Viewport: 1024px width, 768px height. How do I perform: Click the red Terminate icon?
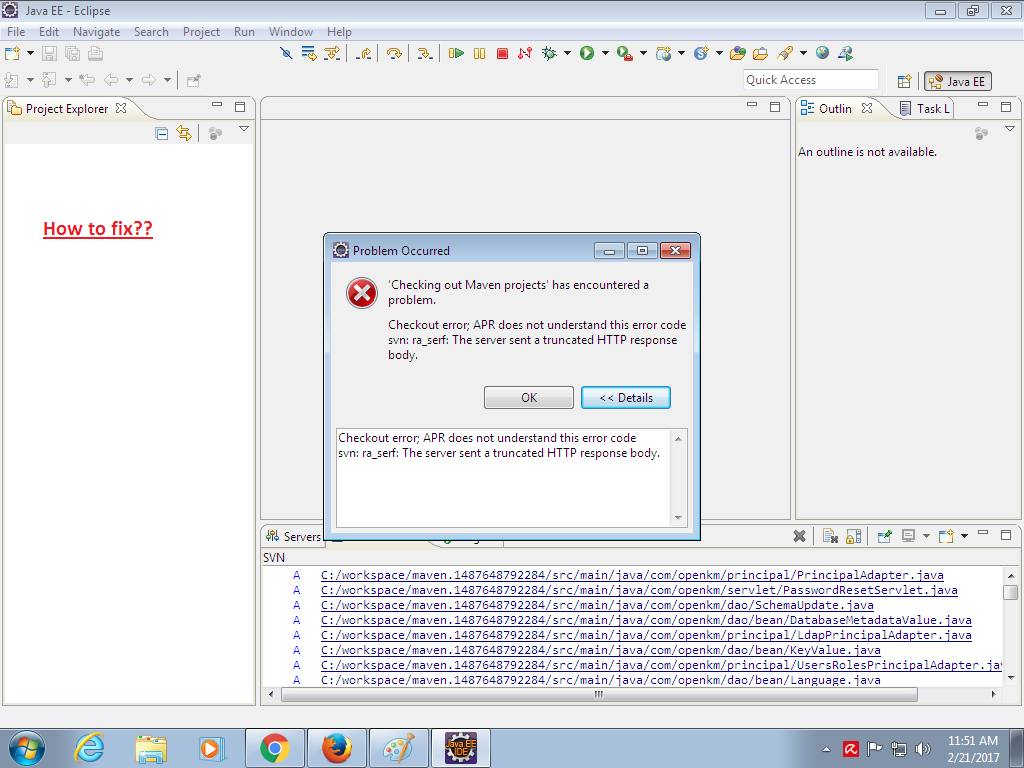501,52
